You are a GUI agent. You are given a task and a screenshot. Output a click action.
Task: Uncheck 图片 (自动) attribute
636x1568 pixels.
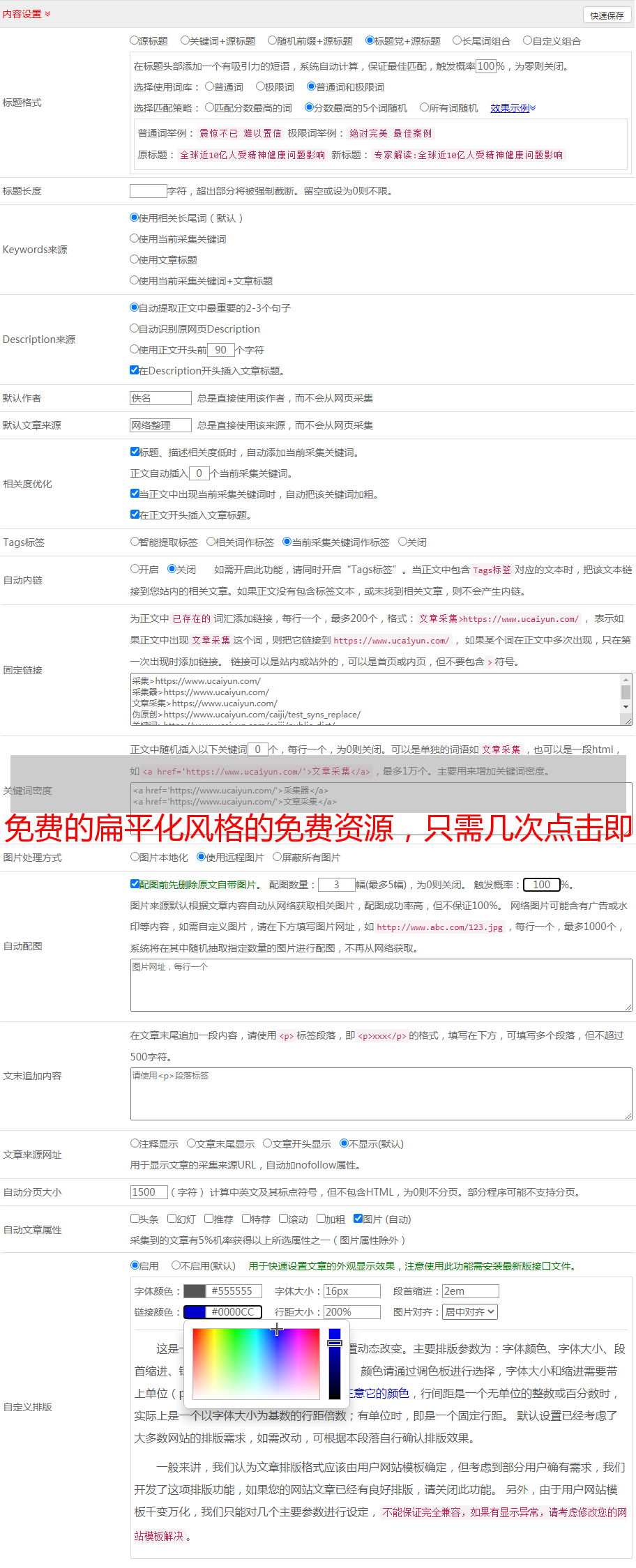coord(358,1219)
